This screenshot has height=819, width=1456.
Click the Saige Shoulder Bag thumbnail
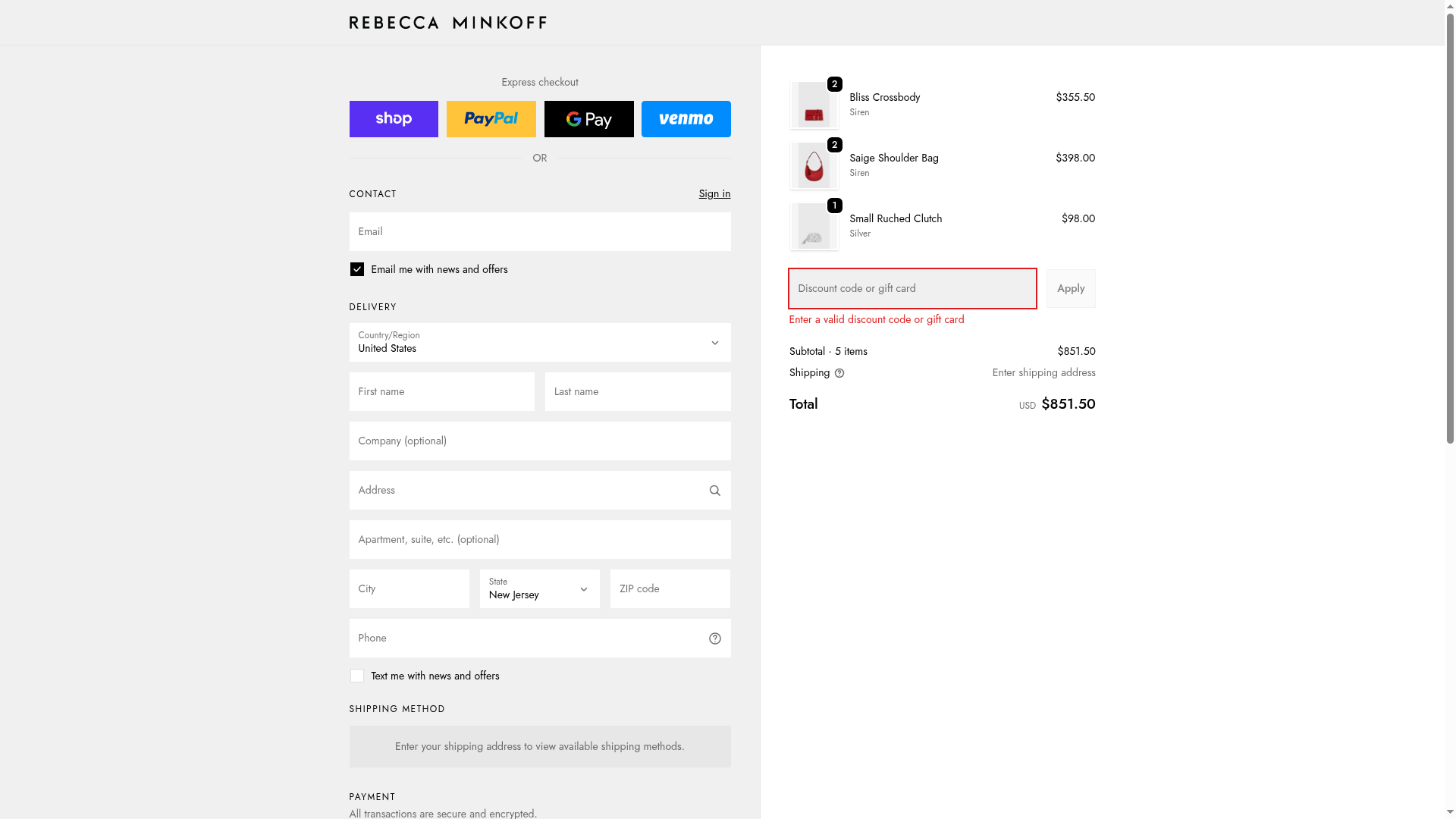[814, 166]
